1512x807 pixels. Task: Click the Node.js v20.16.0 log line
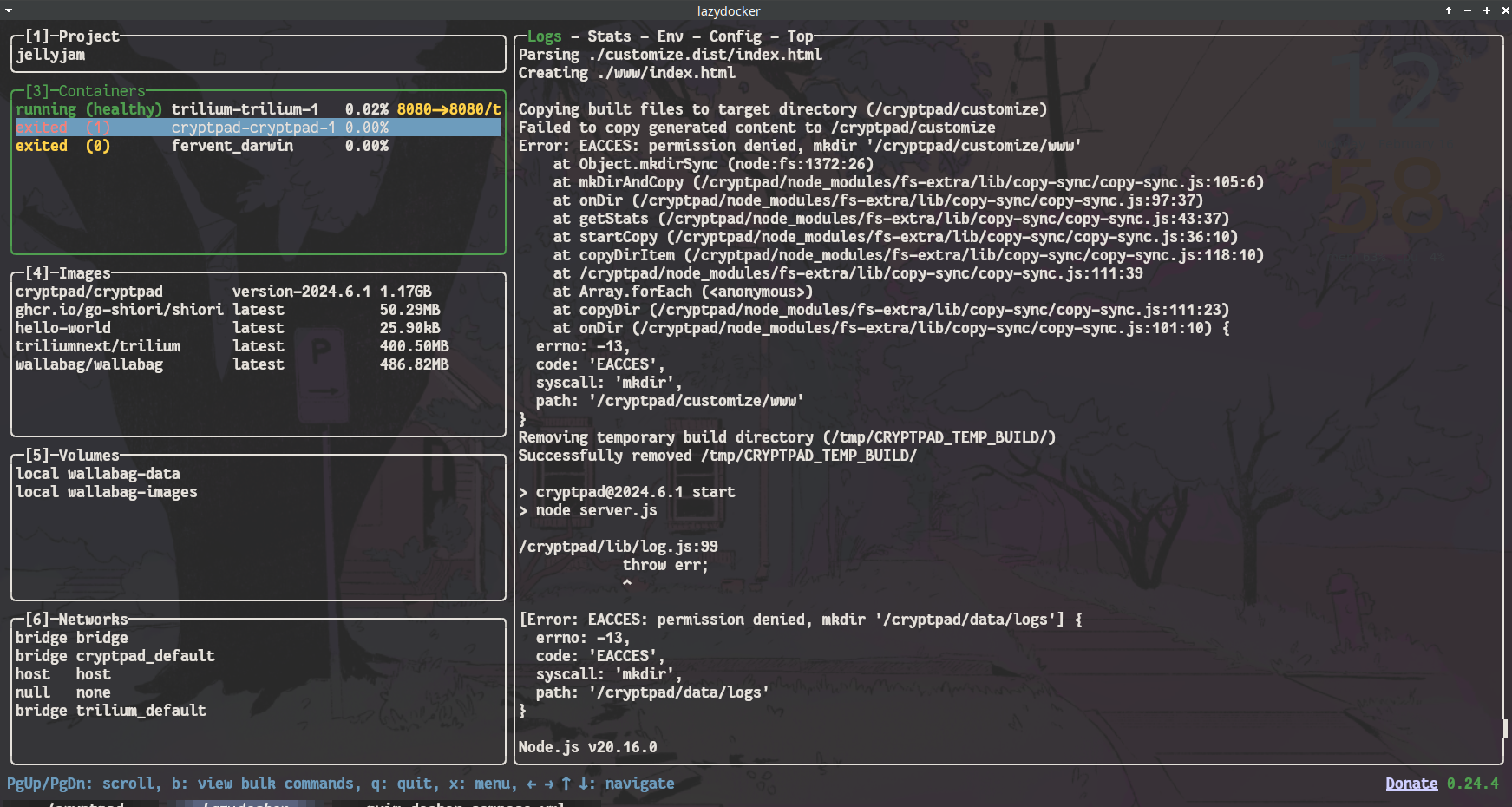click(587, 747)
